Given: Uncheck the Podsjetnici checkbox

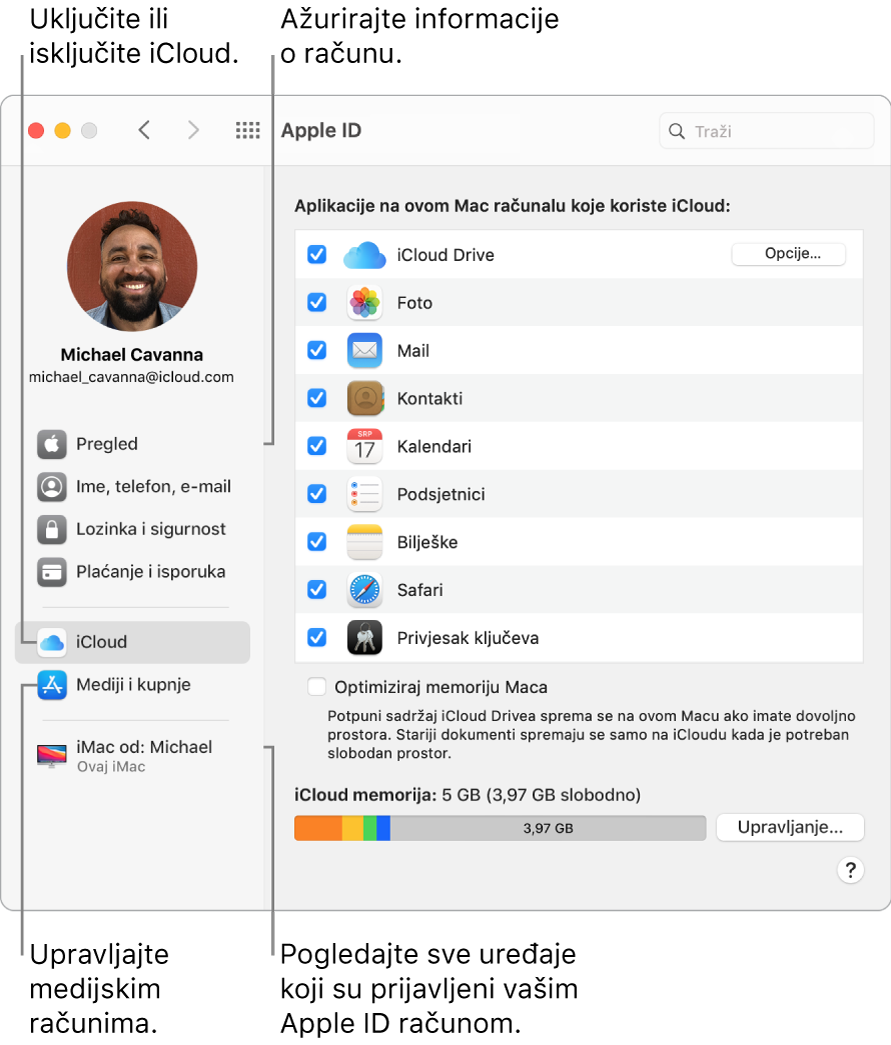Looking at the screenshot, I should tap(316, 494).
